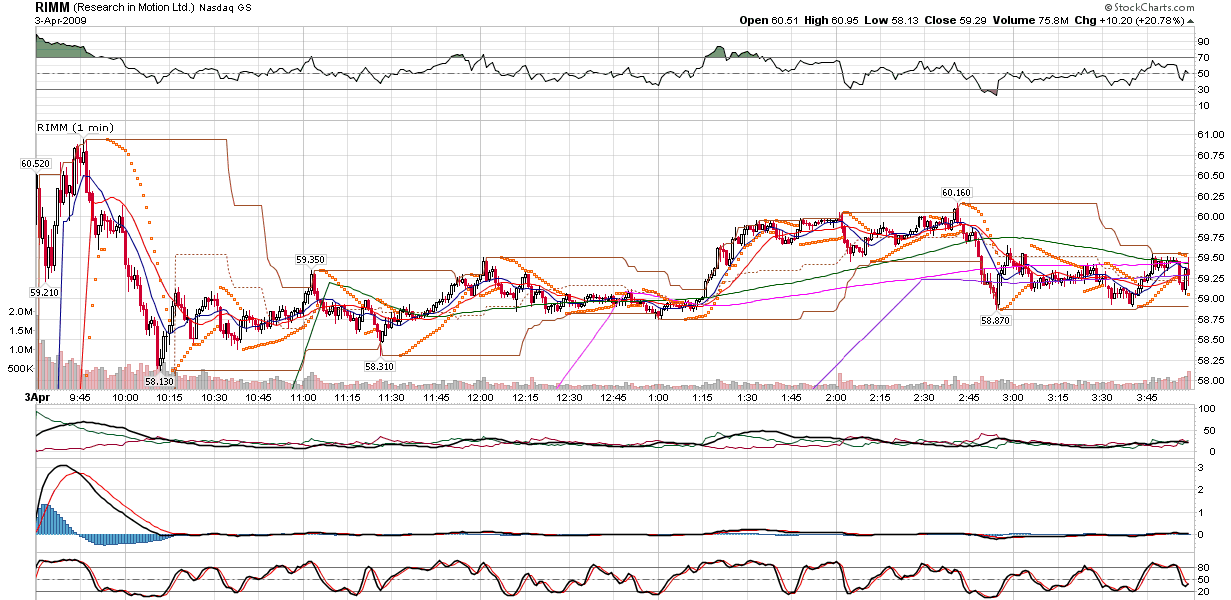Screen dimensions: 1231x600
Task: Click the 60.160 peak price annotation
Action: pyautogui.click(x=956, y=192)
